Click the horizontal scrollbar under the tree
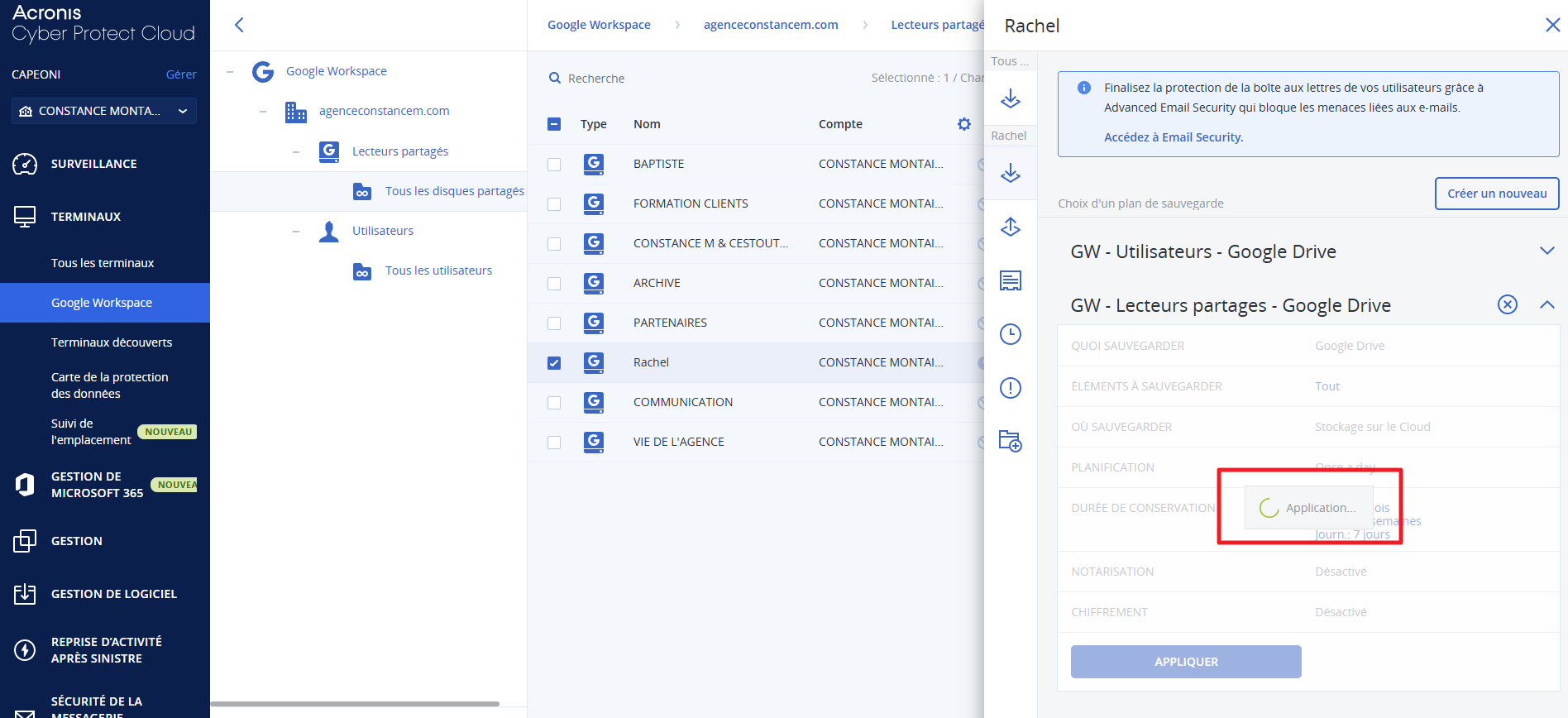The height and width of the screenshot is (718, 1568). click(x=355, y=704)
